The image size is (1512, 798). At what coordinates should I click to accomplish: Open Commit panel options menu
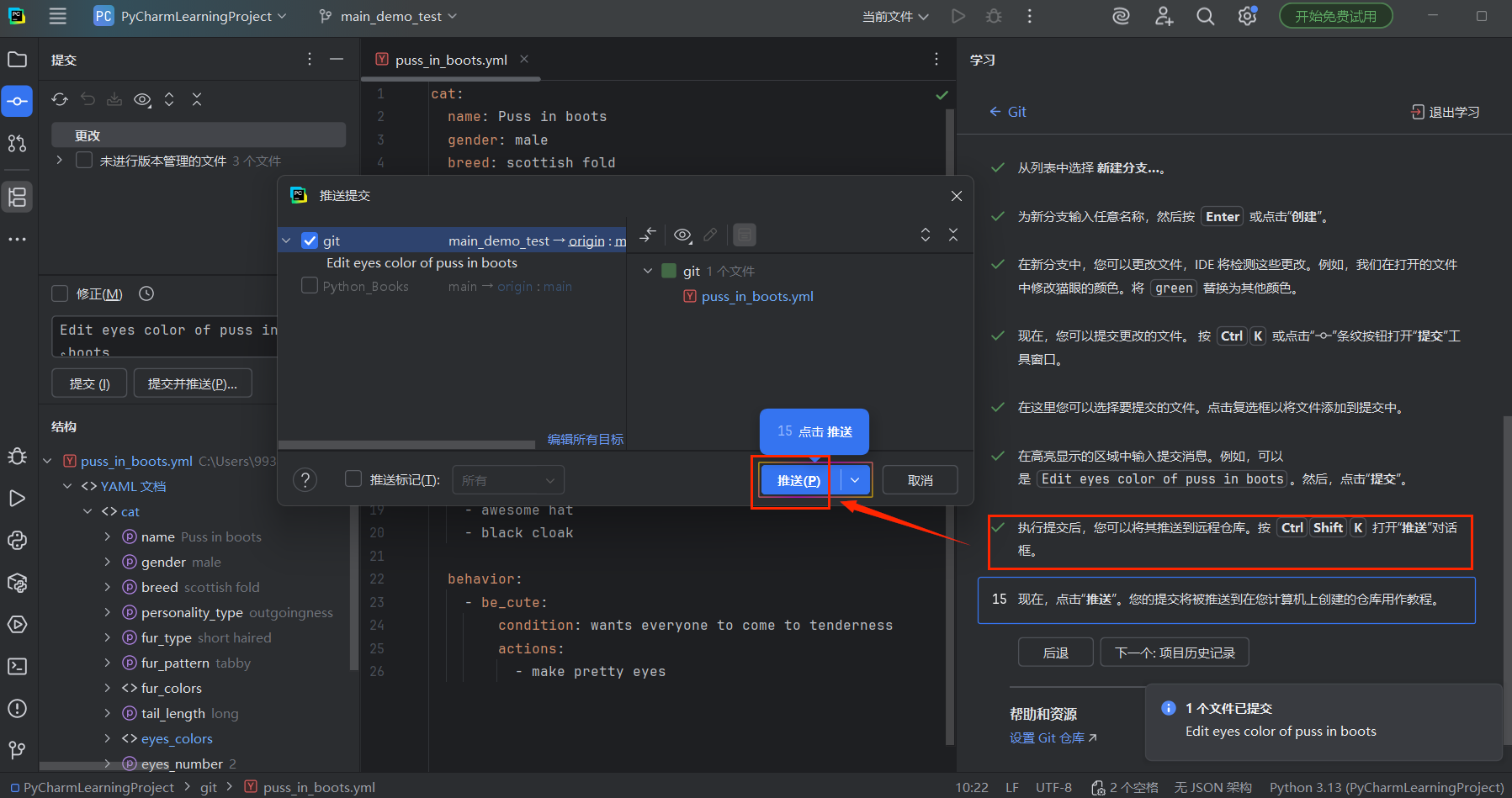310,59
